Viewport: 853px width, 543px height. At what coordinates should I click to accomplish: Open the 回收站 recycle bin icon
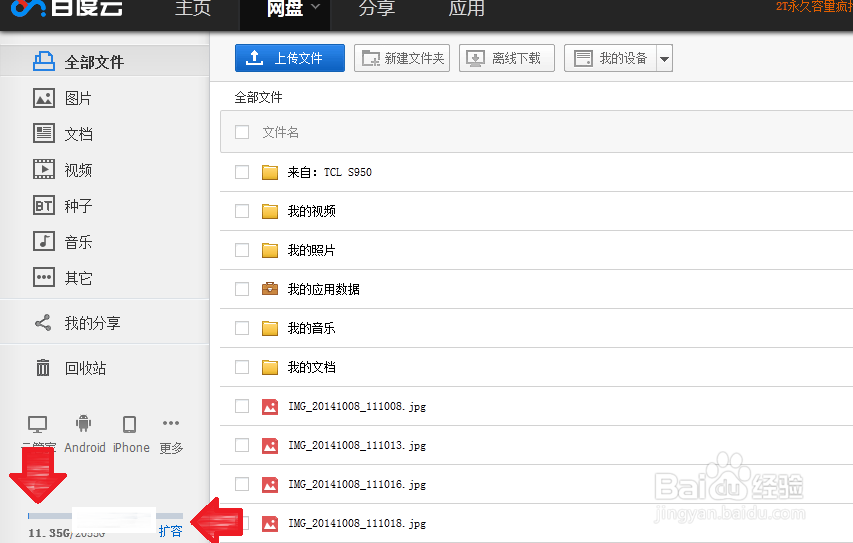pos(43,368)
